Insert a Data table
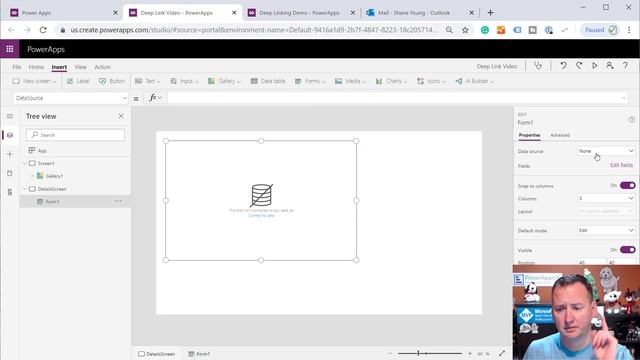 [268, 81]
